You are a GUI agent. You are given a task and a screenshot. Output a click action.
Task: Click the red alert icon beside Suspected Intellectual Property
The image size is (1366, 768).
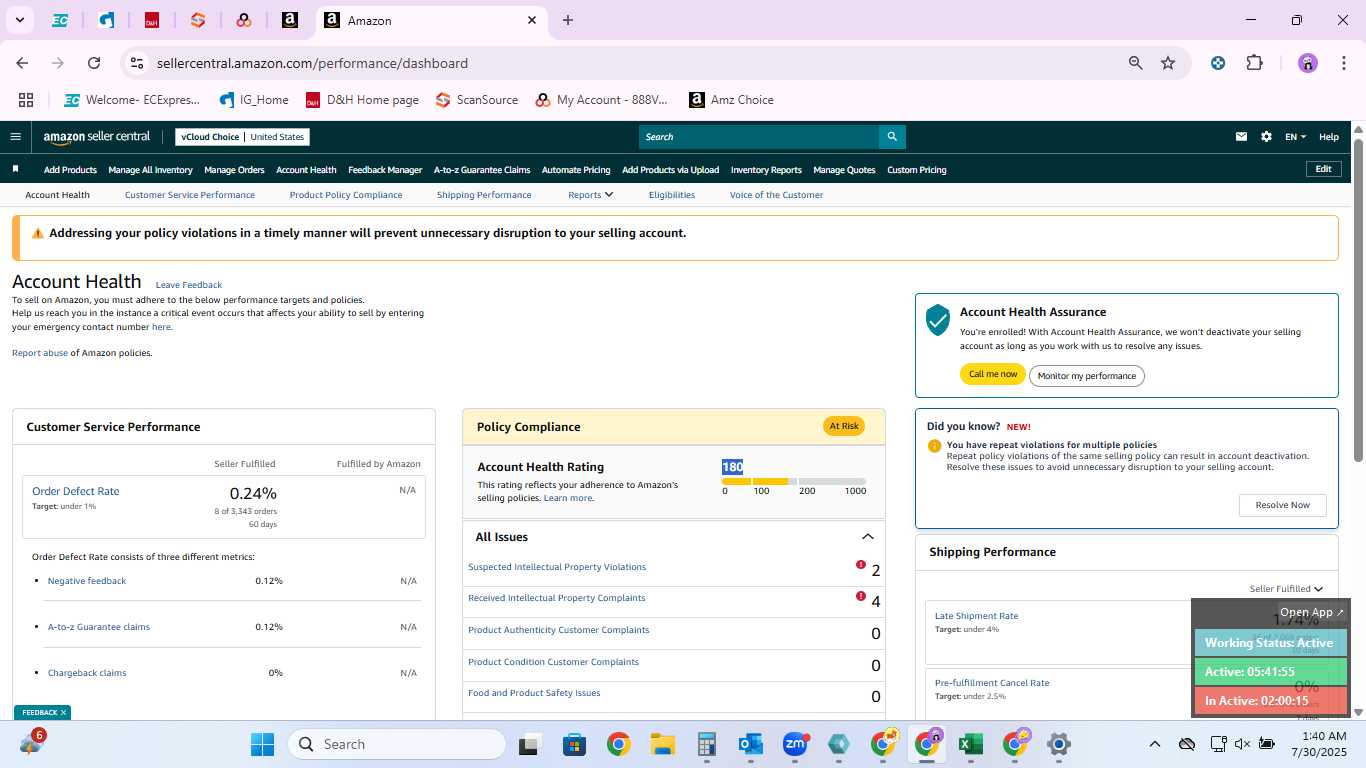coord(860,565)
